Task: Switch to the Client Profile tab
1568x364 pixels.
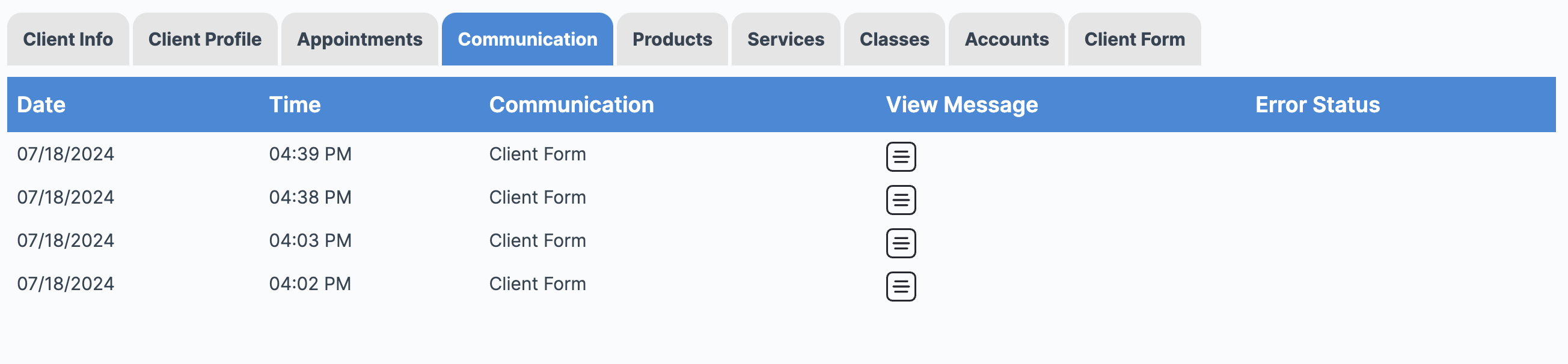Action: point(205,39)
